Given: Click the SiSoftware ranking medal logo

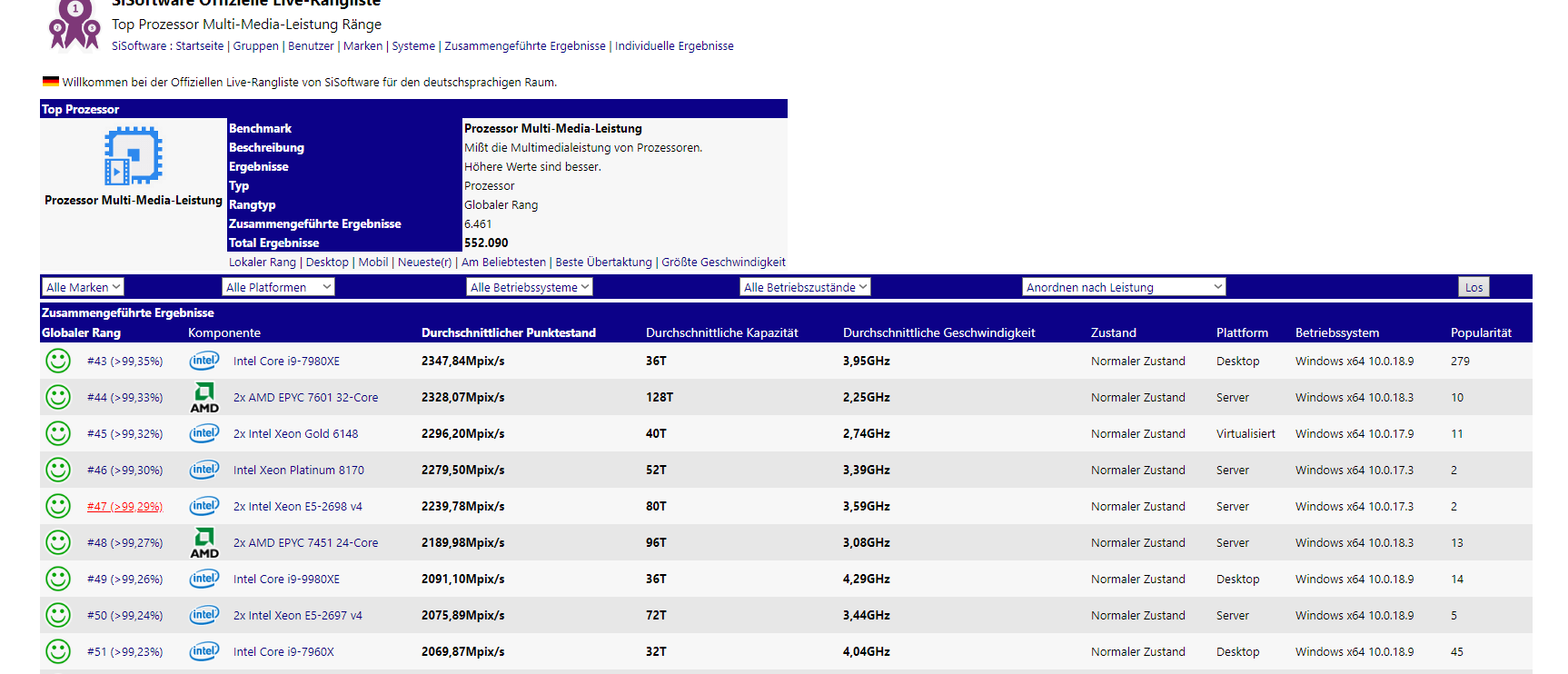Looking at the screenshot, I should point(74,25).
